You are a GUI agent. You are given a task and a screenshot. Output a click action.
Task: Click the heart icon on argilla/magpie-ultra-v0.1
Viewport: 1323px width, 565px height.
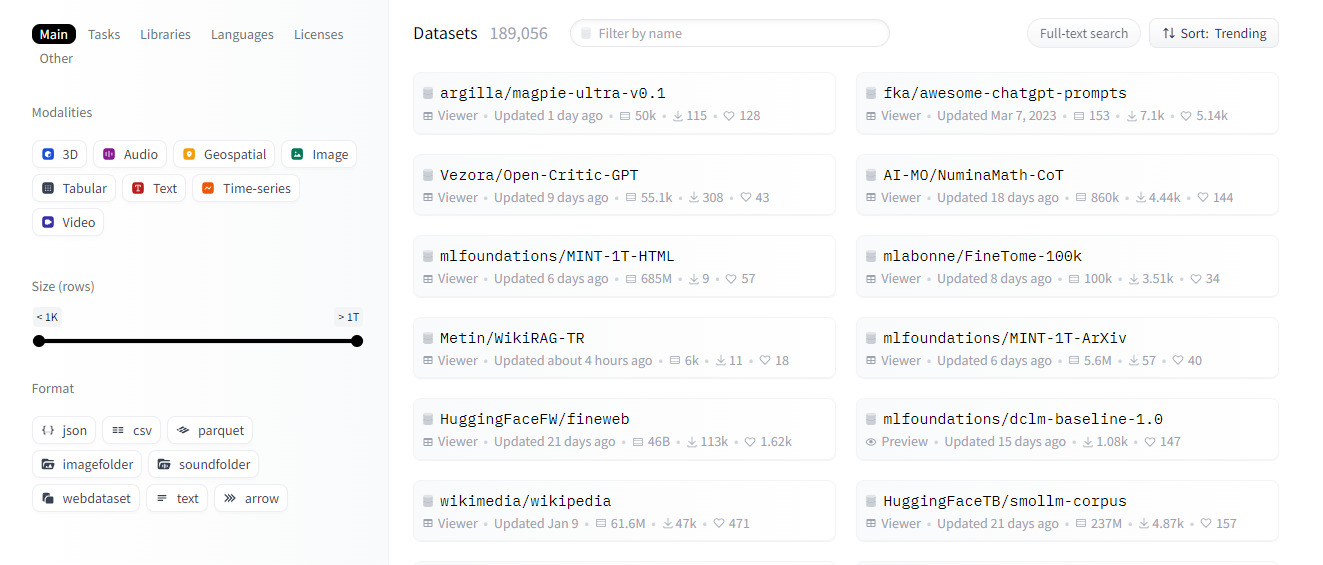pyautogui.click(x=729, y=116)
